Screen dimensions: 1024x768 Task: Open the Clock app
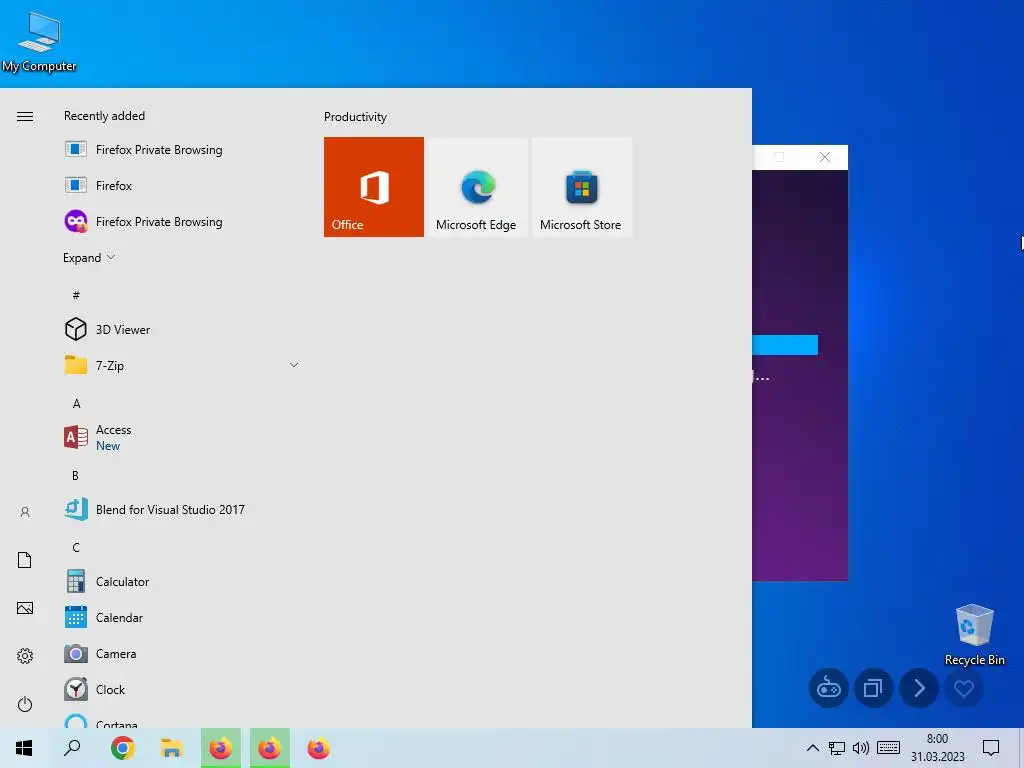[x=181, y=689]
